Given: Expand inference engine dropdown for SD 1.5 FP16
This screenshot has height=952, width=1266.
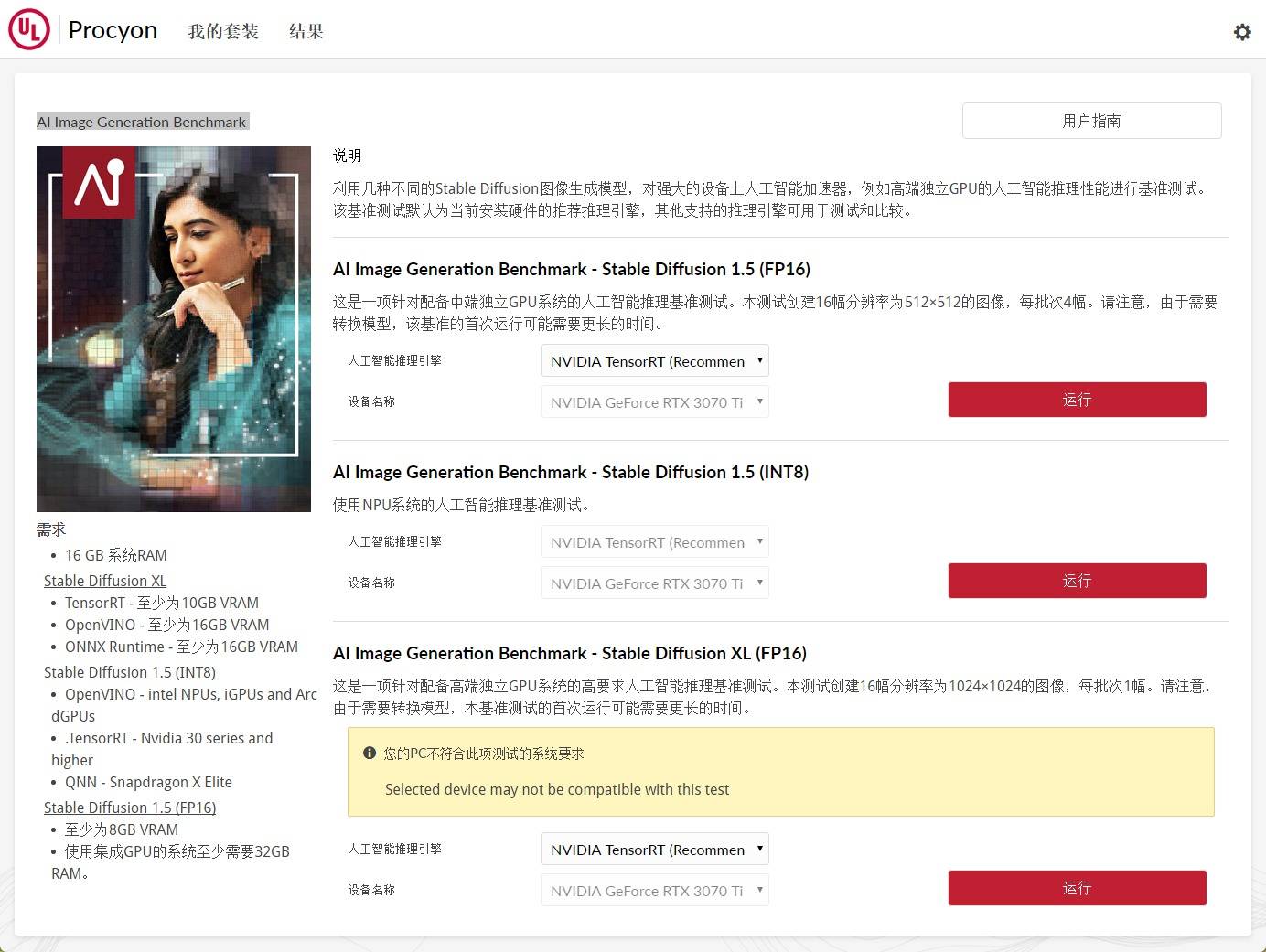Looking at the screenshot, I should 654,361.
